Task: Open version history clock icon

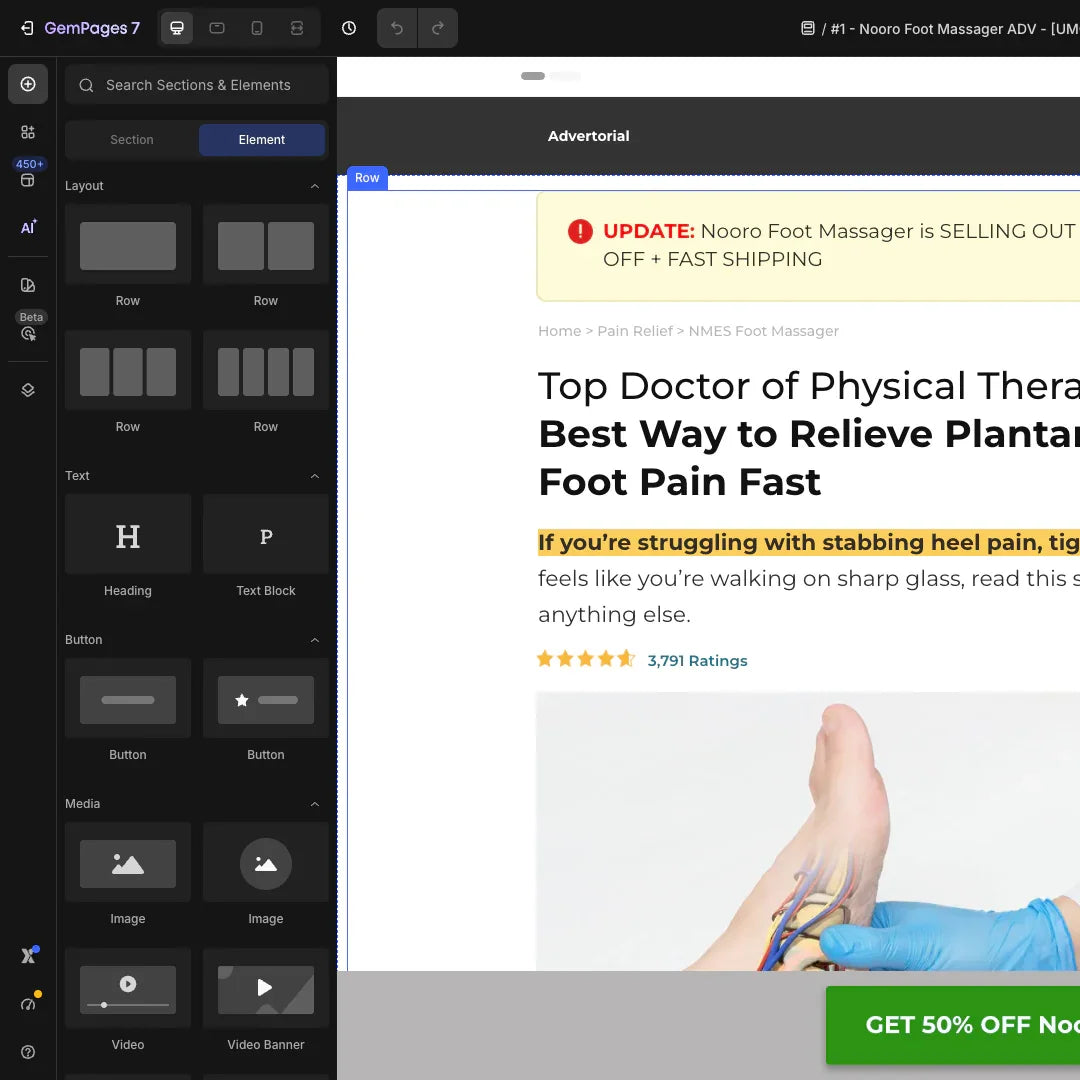Action: (x=349, y=28)
